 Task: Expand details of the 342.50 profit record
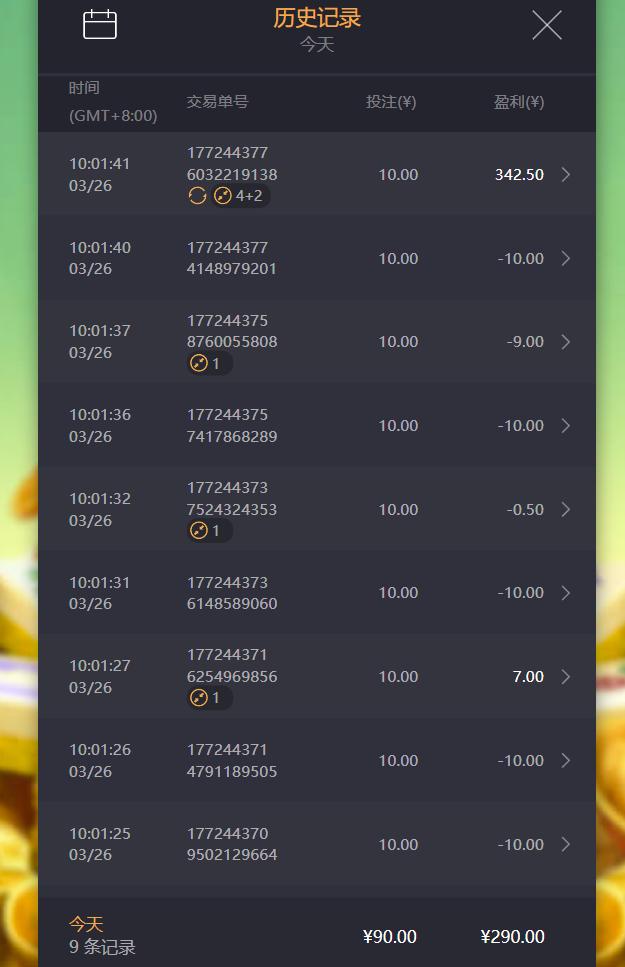click(566, 175)
